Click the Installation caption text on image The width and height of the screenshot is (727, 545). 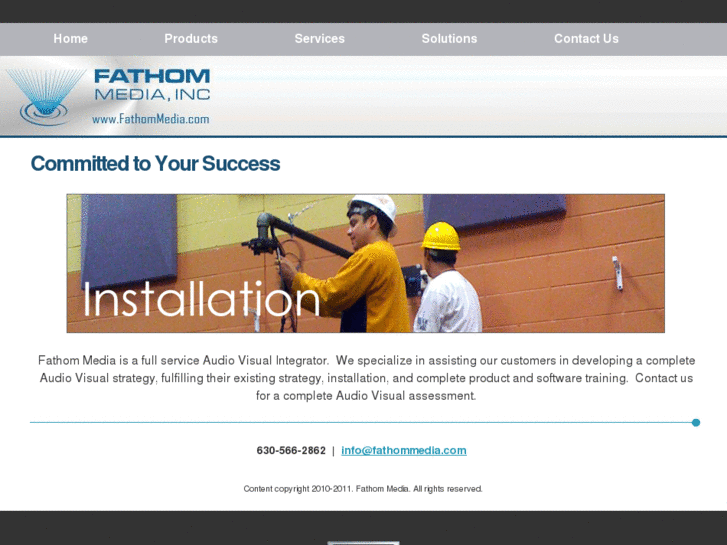(x=201, y=299)
